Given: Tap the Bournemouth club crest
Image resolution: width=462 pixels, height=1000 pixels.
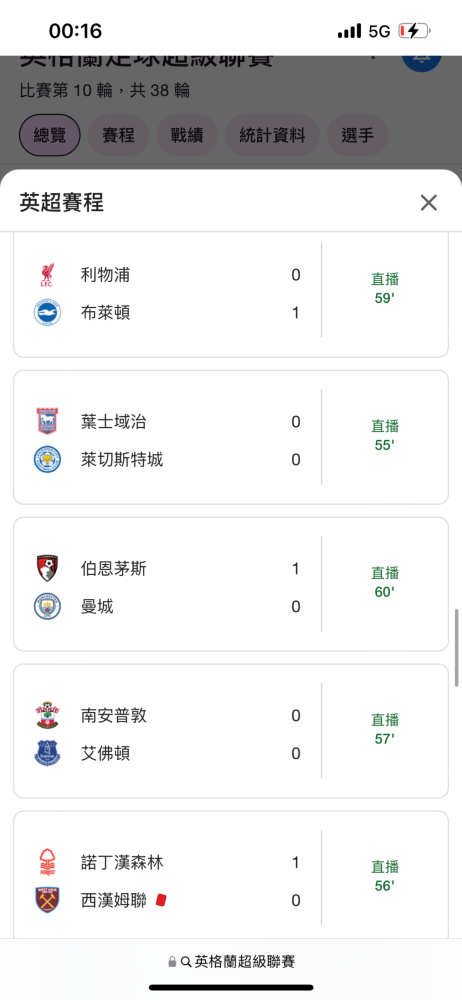Looking at the screenshot, I should pyautogui.click(x=47, y=568).
